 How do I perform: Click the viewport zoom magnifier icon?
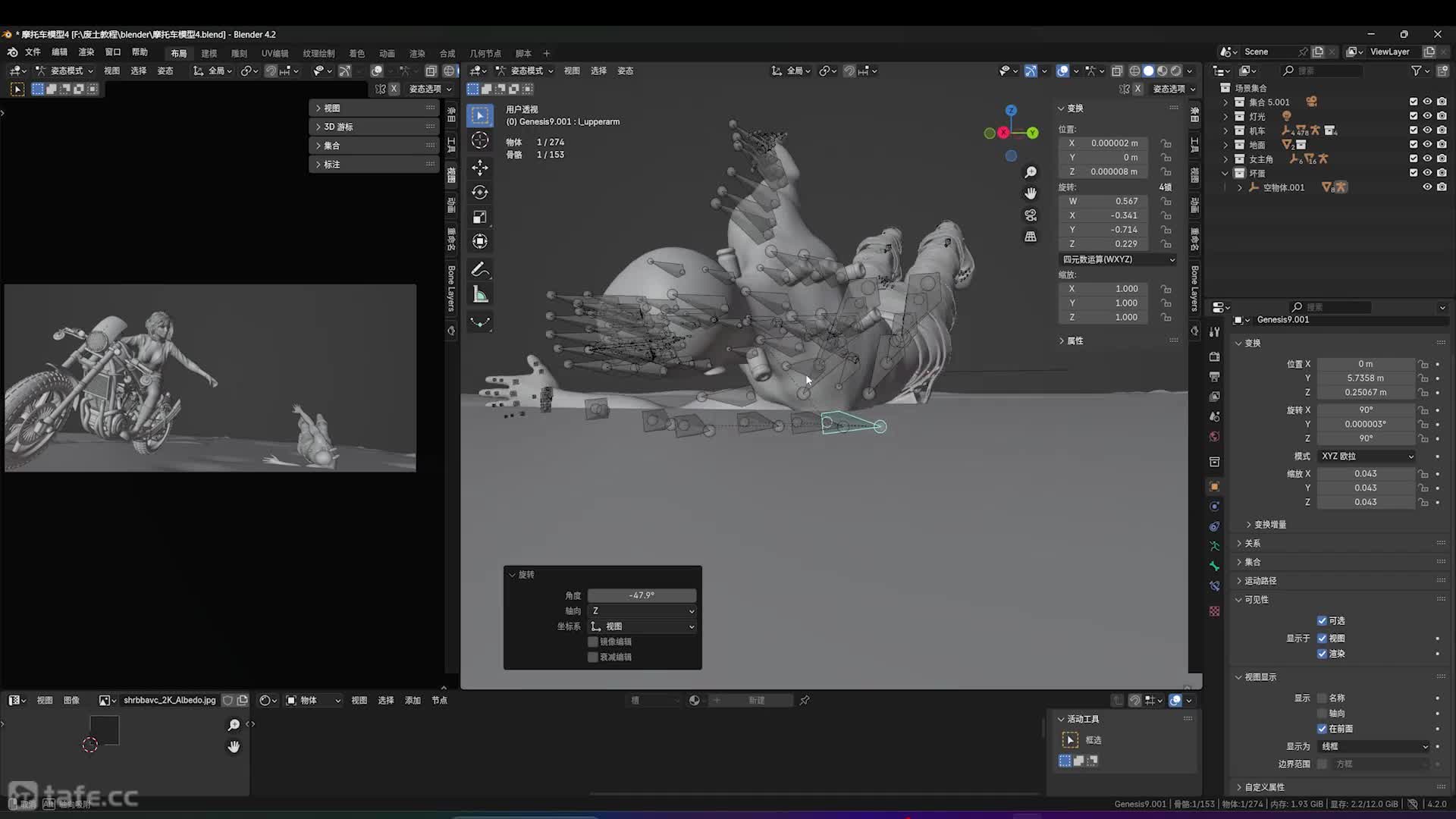point(1031,172)
